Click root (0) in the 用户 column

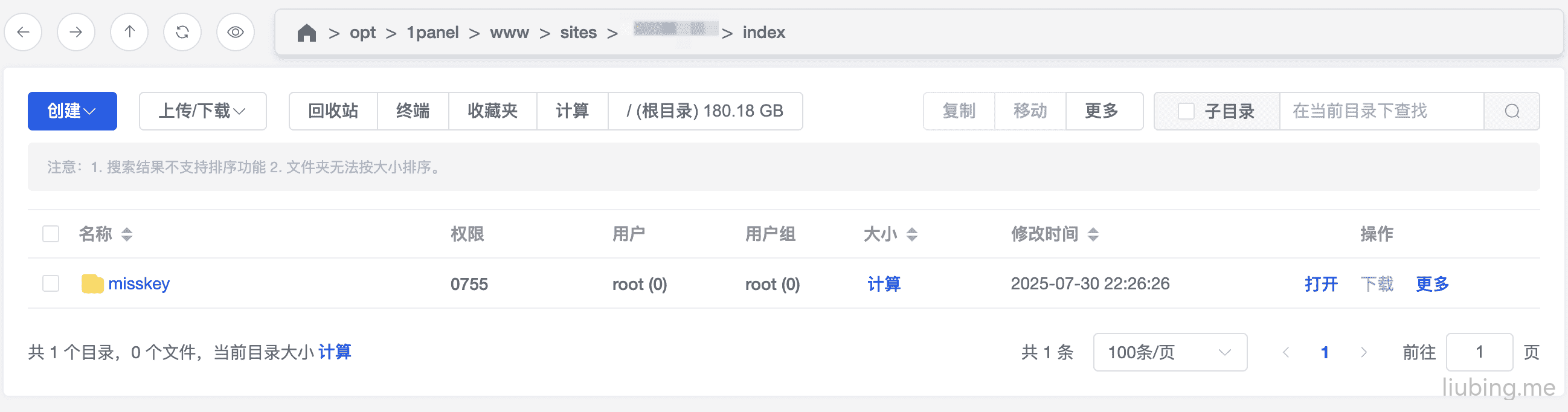640,284
